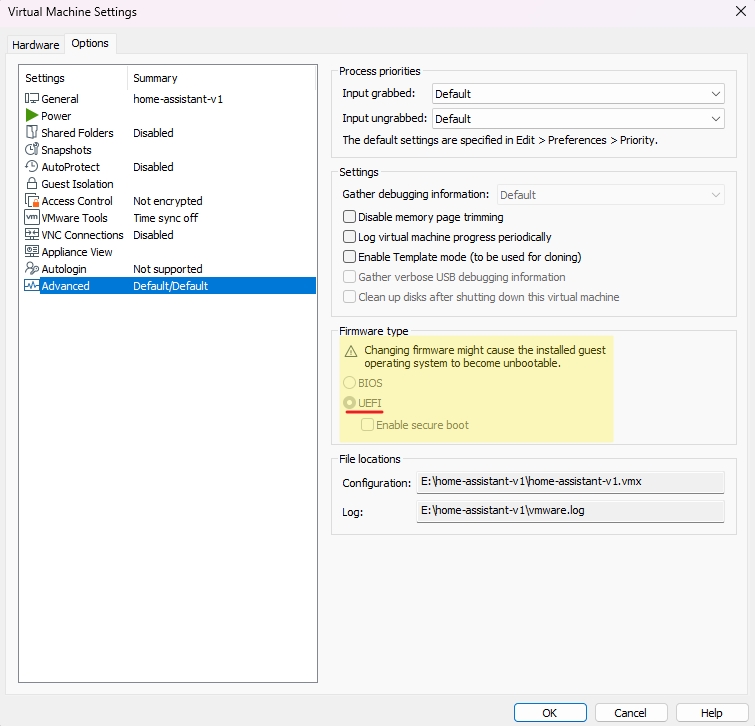
Task: Select the green Power arrow icon
Action: (x=32, y=116)
